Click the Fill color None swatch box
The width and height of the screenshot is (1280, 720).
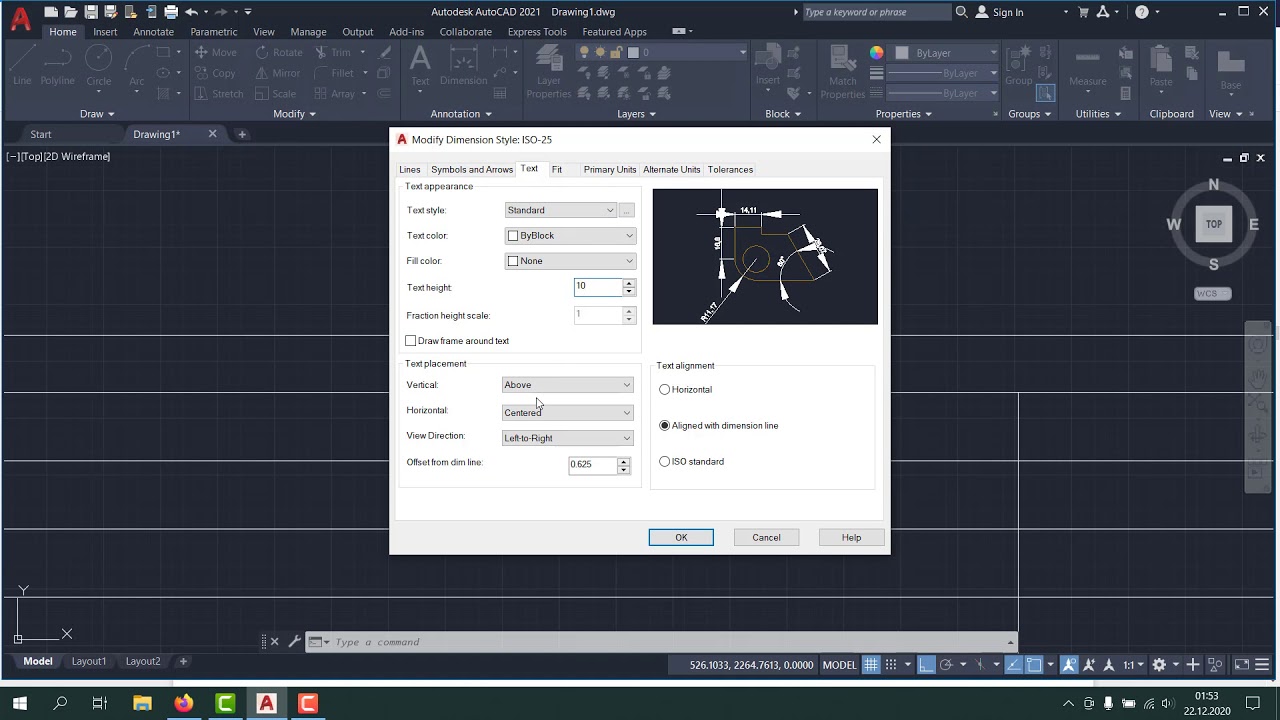pos(513,261)
